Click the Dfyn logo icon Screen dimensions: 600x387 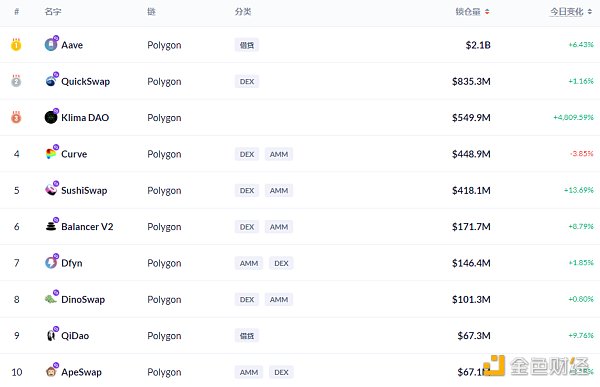tap(51, 263)
